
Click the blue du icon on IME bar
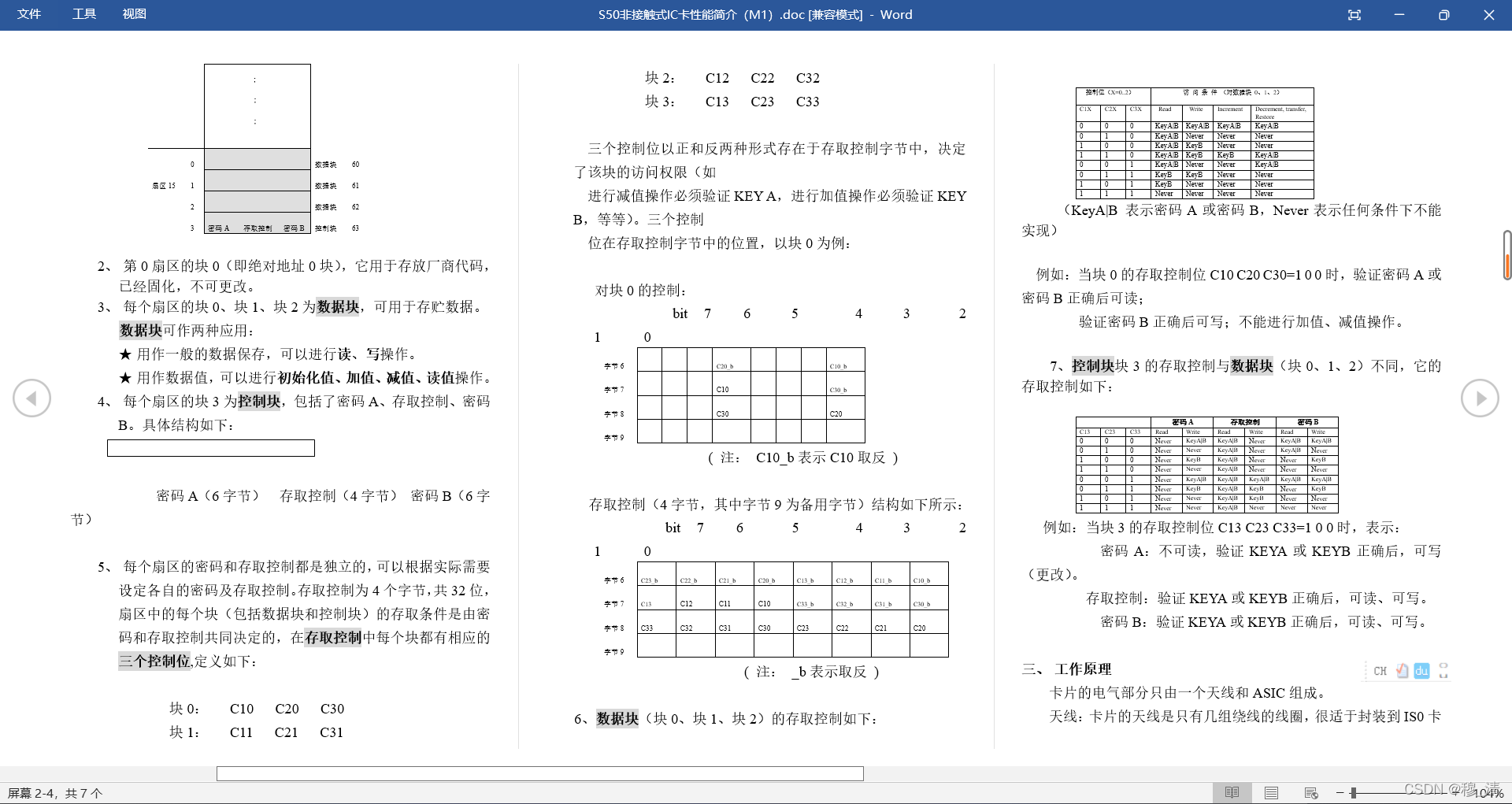tap(1421, 671)
